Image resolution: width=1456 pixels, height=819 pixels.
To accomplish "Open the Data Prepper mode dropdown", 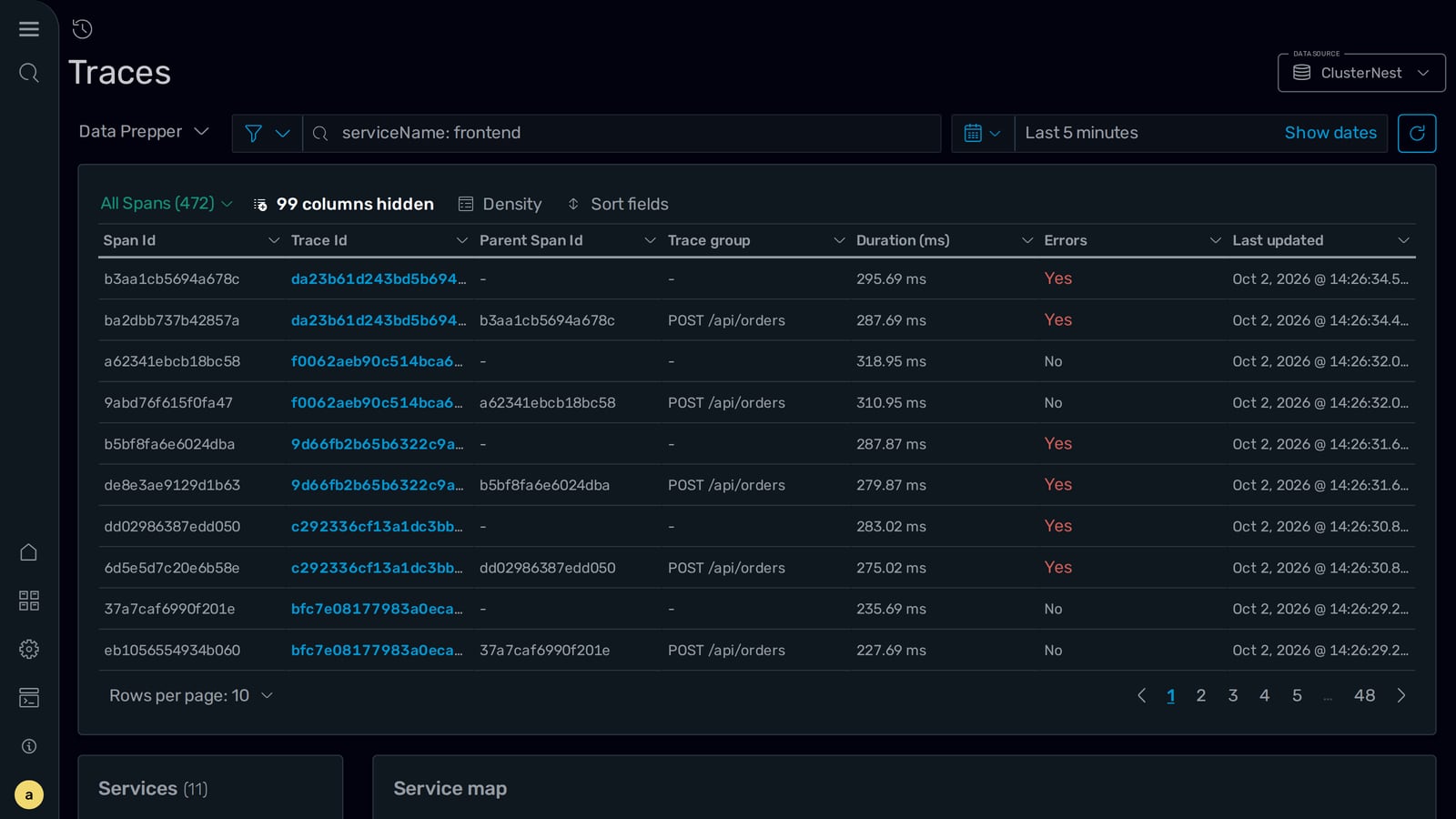I will (144, 132).
